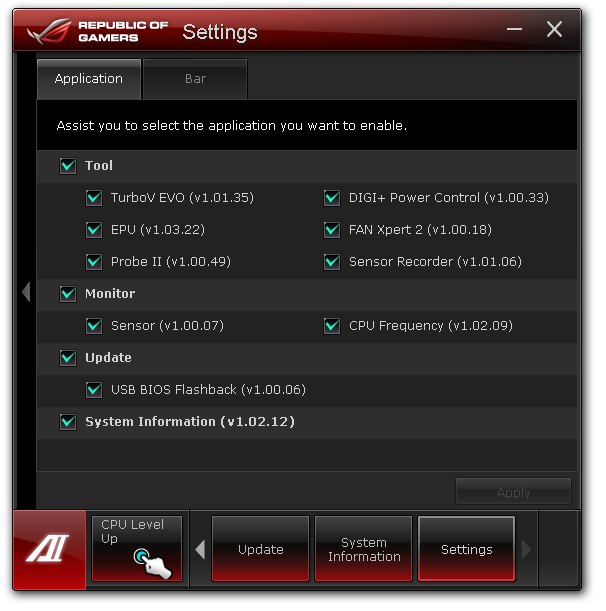Toggle the CPU Frequency checkbox
Viewport: 606px width, 611px height.
click(x=332, y=326)
